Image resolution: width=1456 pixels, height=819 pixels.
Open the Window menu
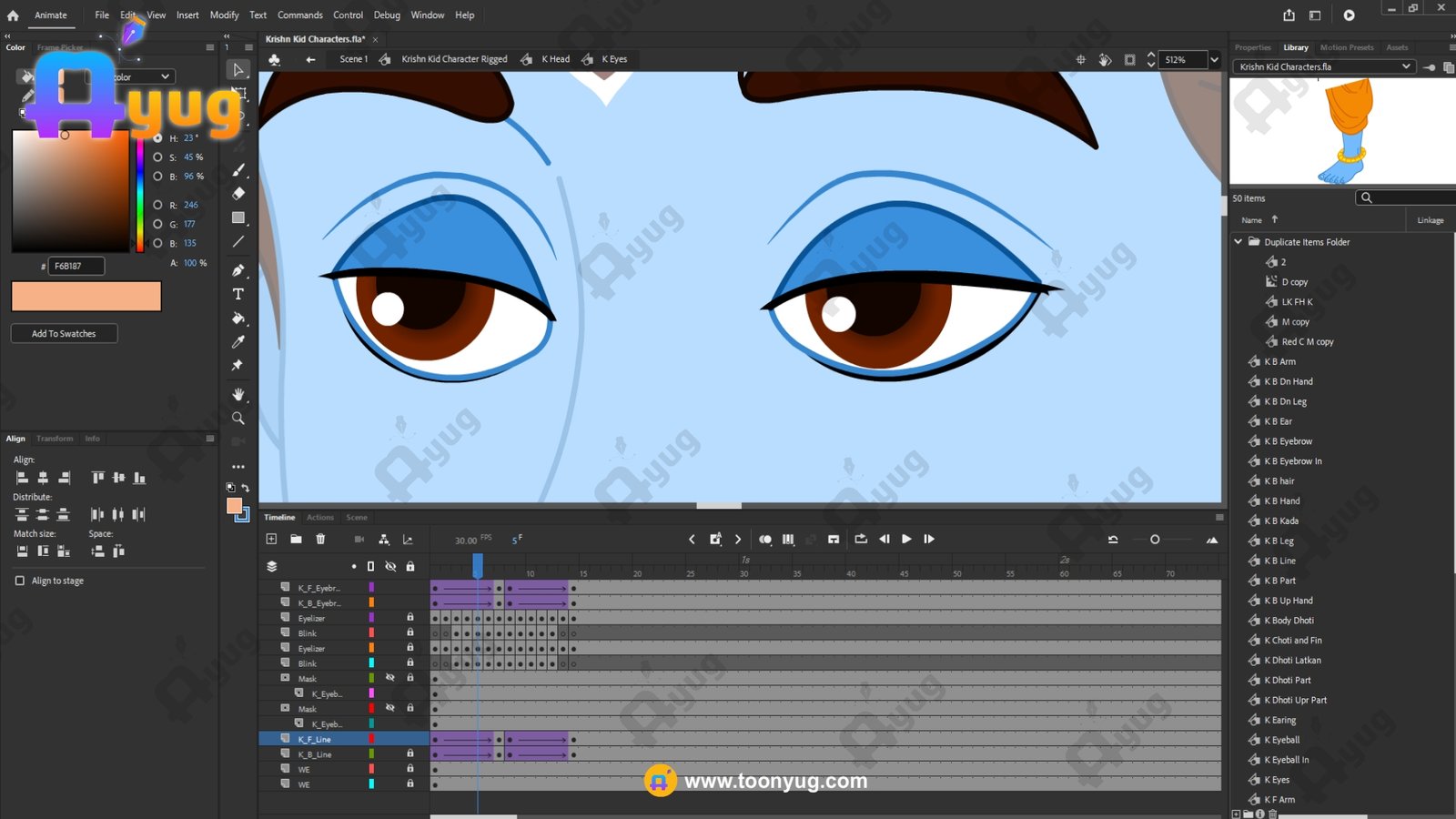[x=428, y=15]
